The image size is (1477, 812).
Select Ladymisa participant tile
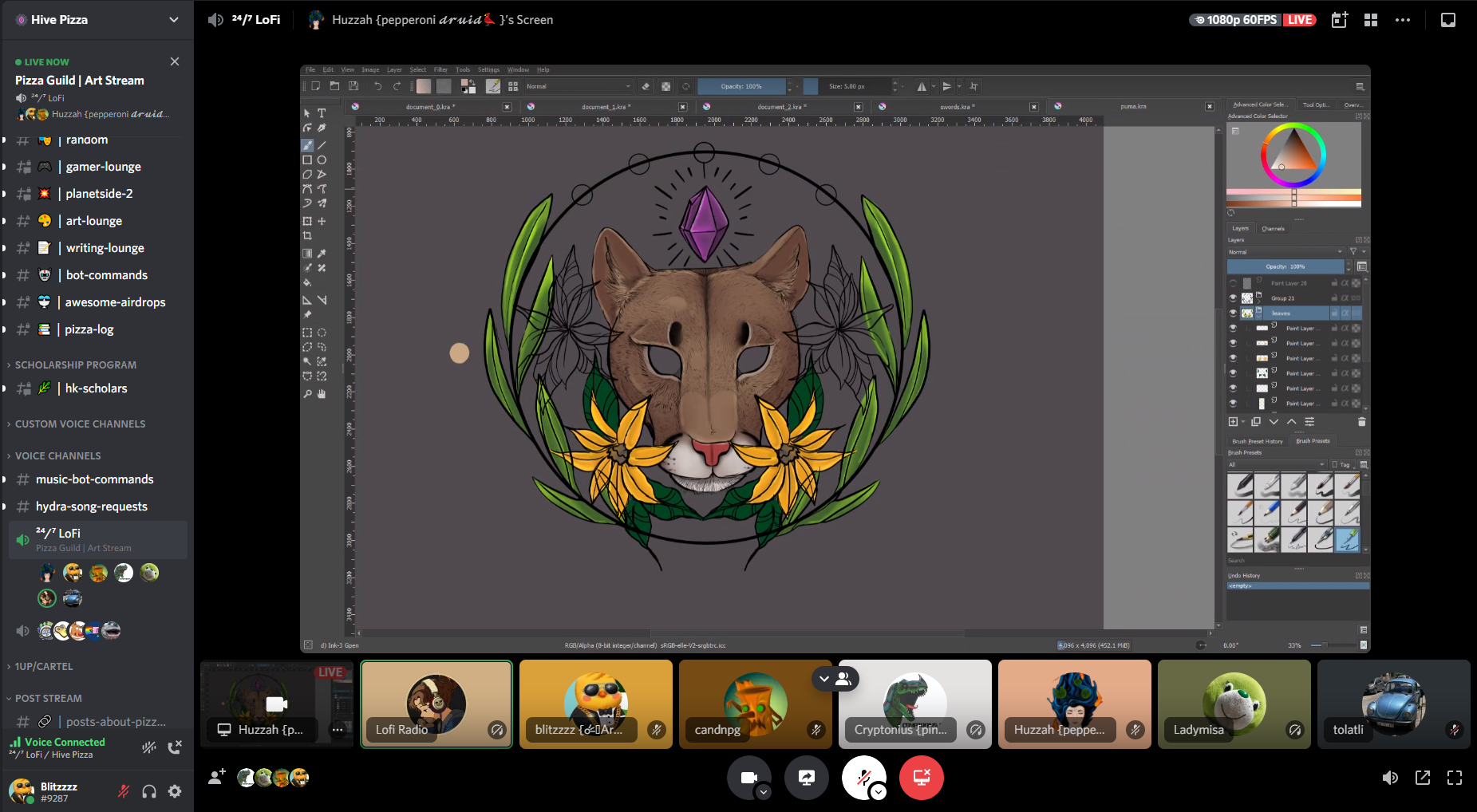pyautogui.click(x=1234, y=704)
